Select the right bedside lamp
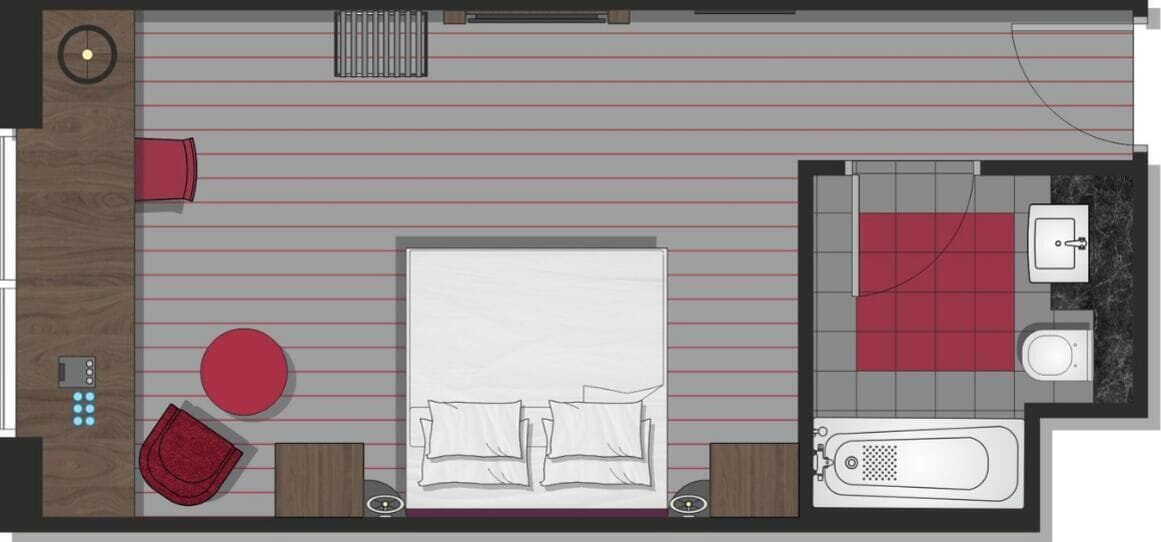This screenshot has height=542, width=1161. (x=689, y=504)
